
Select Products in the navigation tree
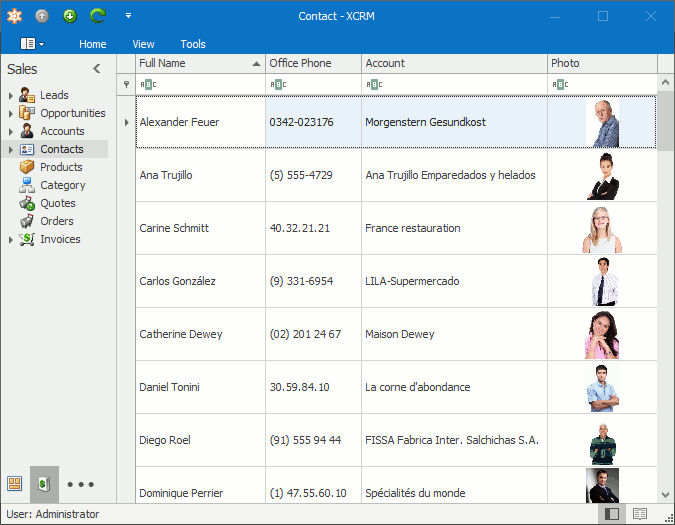point(61,167)
